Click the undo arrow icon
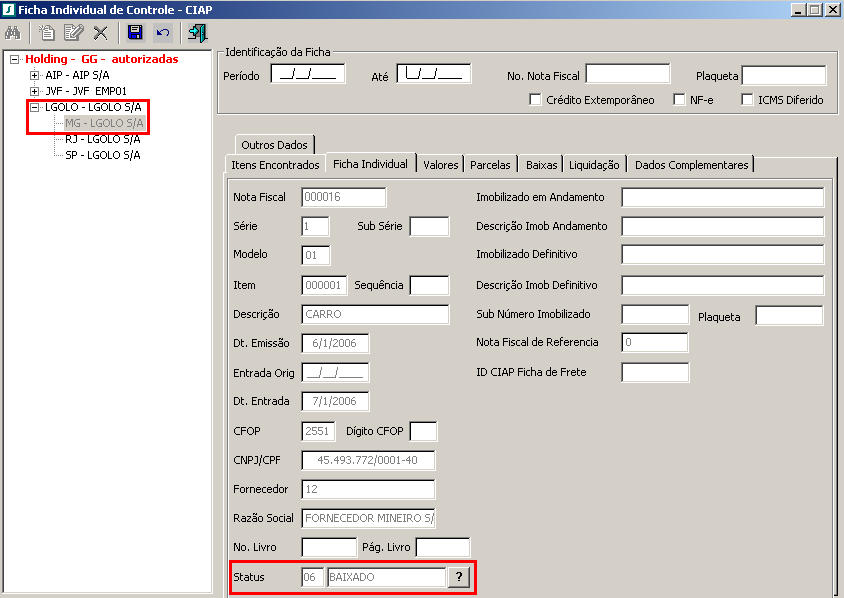This screenshot has width=844, height=598. 162,33
